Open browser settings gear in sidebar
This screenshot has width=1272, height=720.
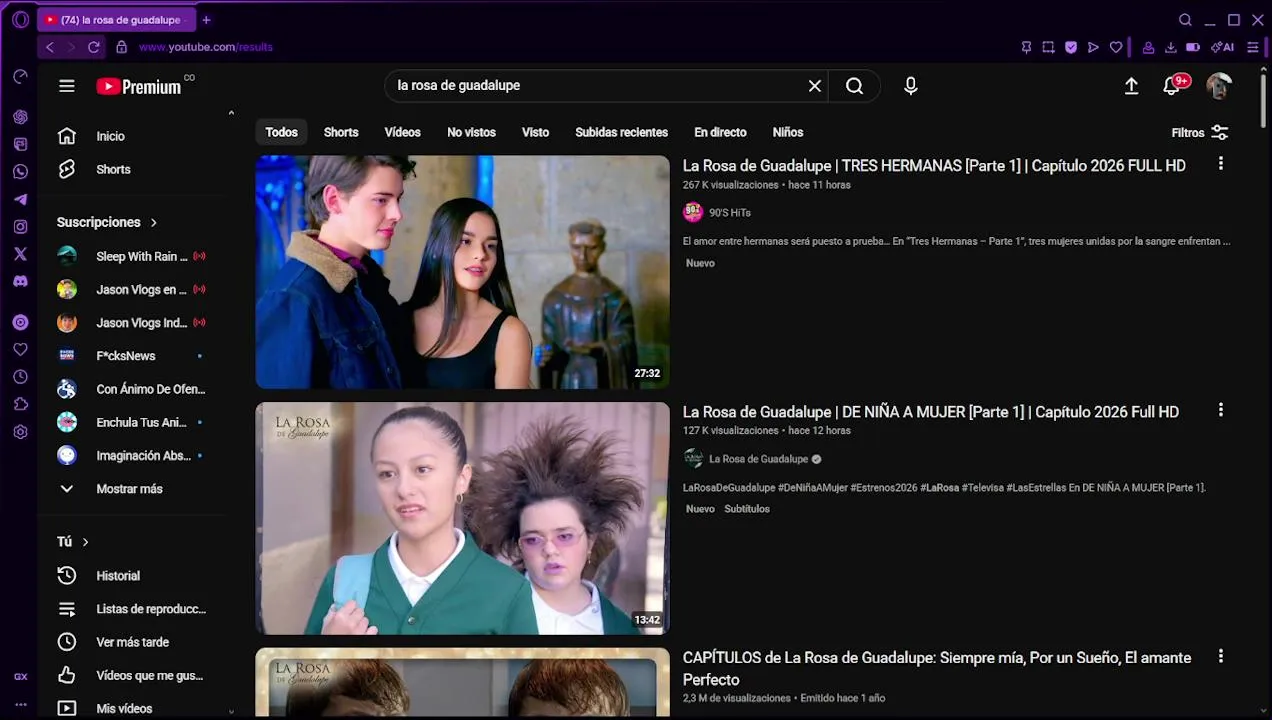pos(20,432)
